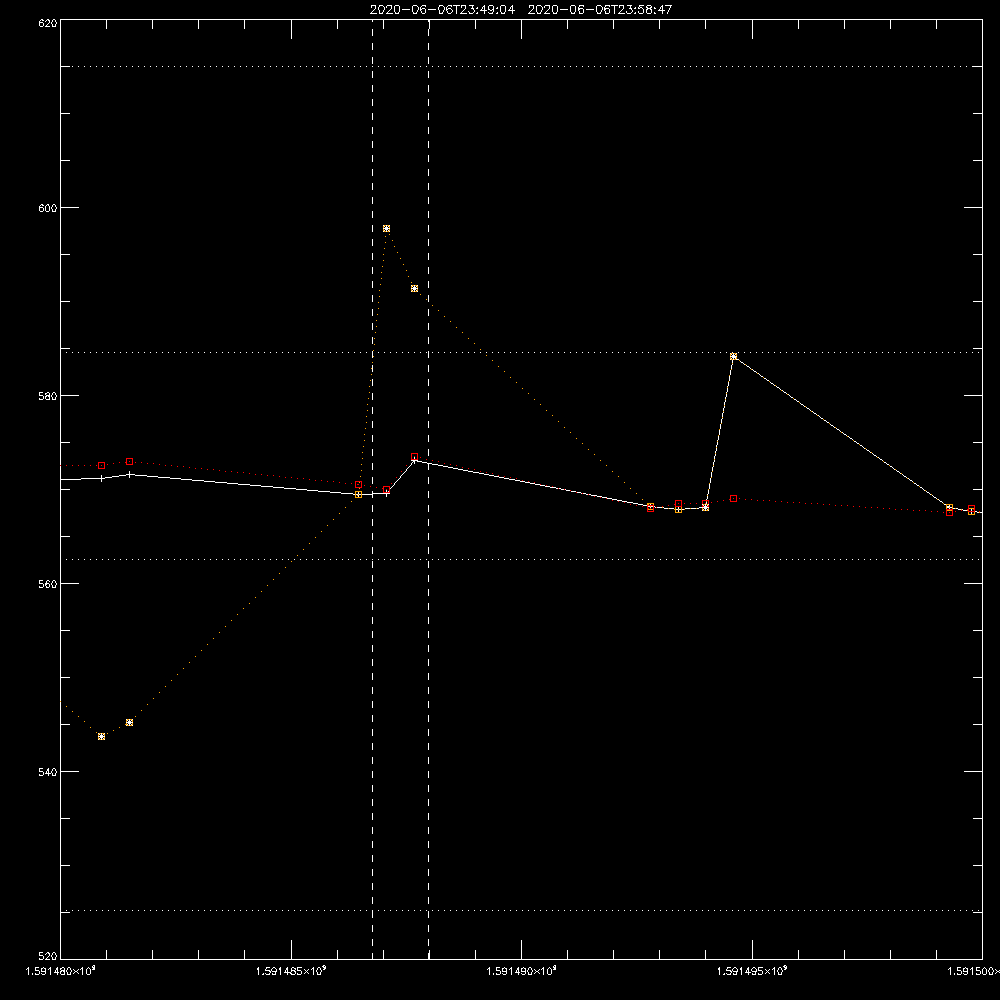Click the x-axis label 1.591485×10⁹
This screenshot has width=1000, height=1000.
click(291, 971)
